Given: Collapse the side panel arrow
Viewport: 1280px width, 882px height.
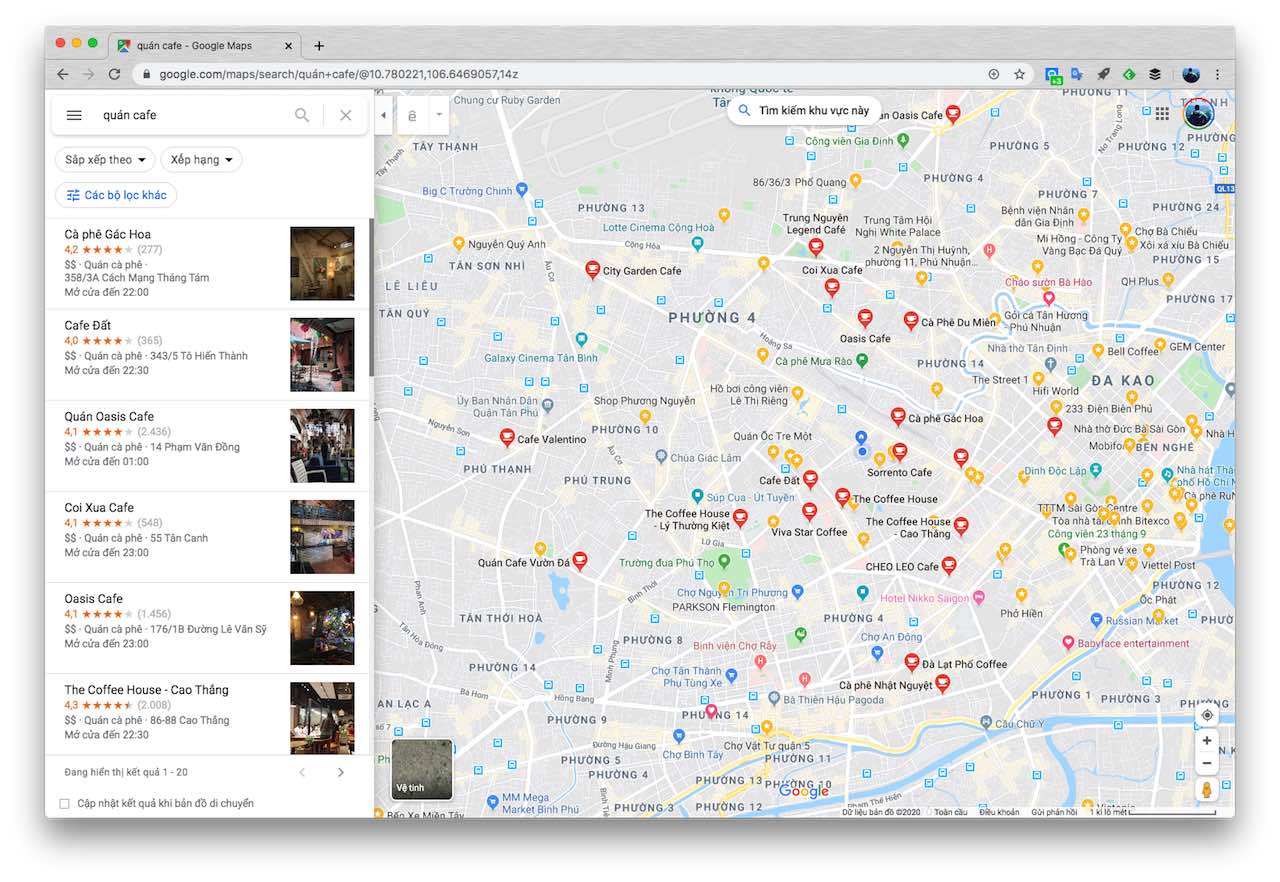Looking at the screenshot, I should point(384,115).
